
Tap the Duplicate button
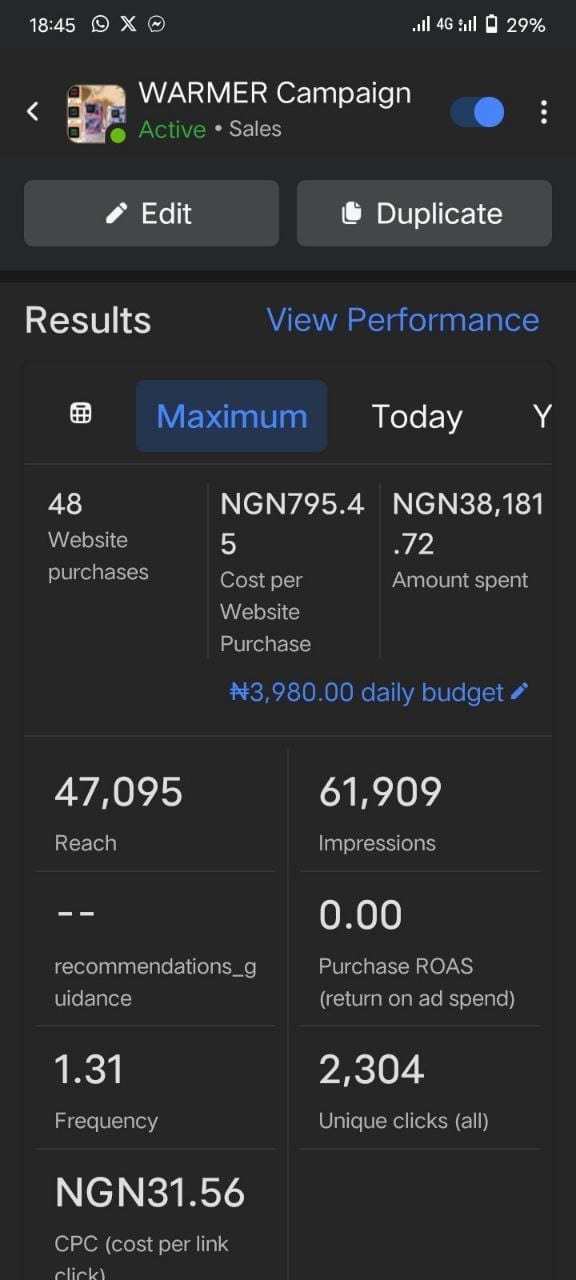click(x=424, y=213)
